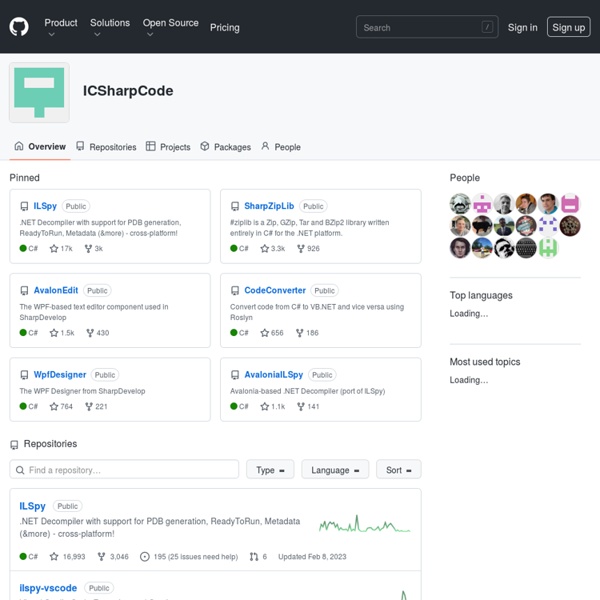Click the 16,993 stargazers on ILSpy repository row
This screenshot has height=600, width=600.
67,556
